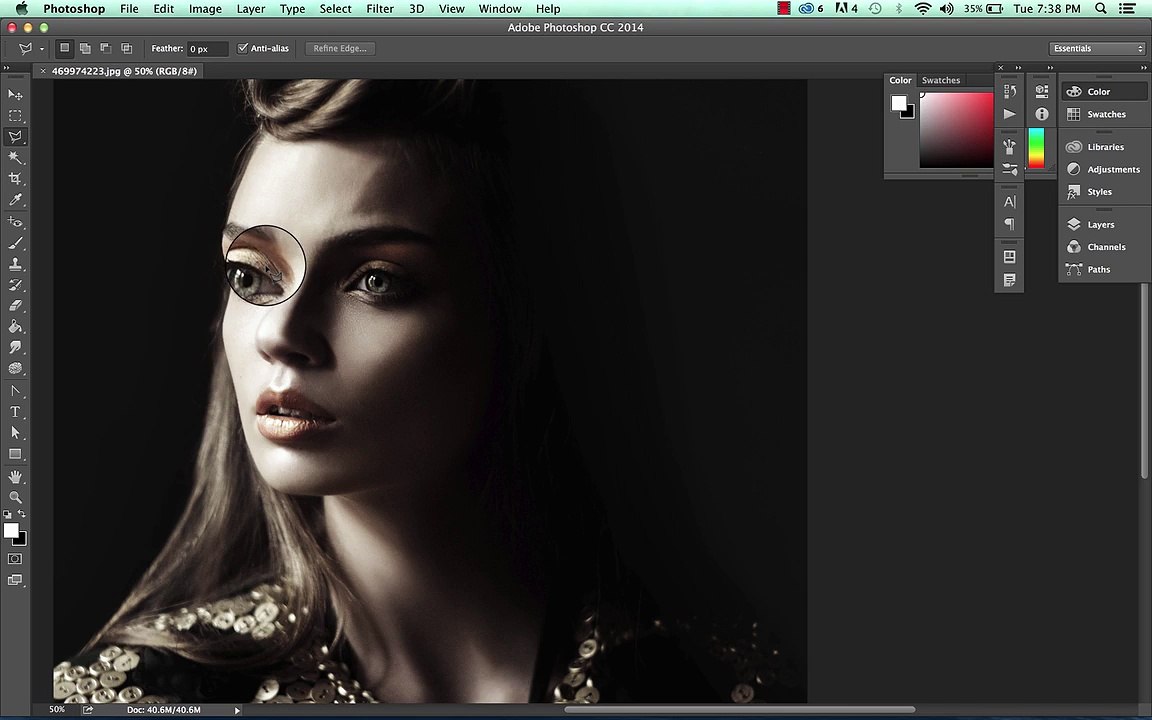Select the Hand tool
The width and height of the screenshot is (1152, 720).
point(15,476)
